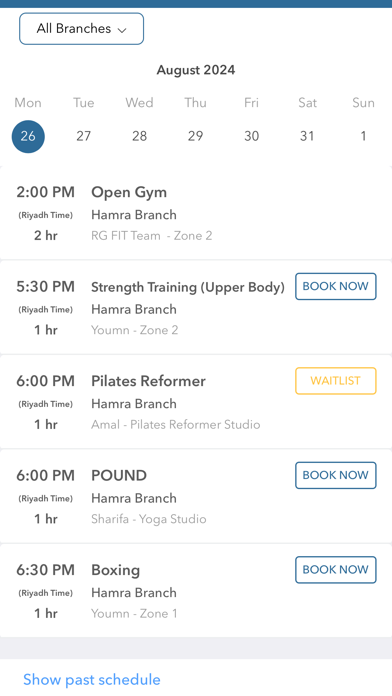The width and height of the screenshot is (392, 696).
Task: Select Sunday 1 in the calendar
Action: point(363,136)
